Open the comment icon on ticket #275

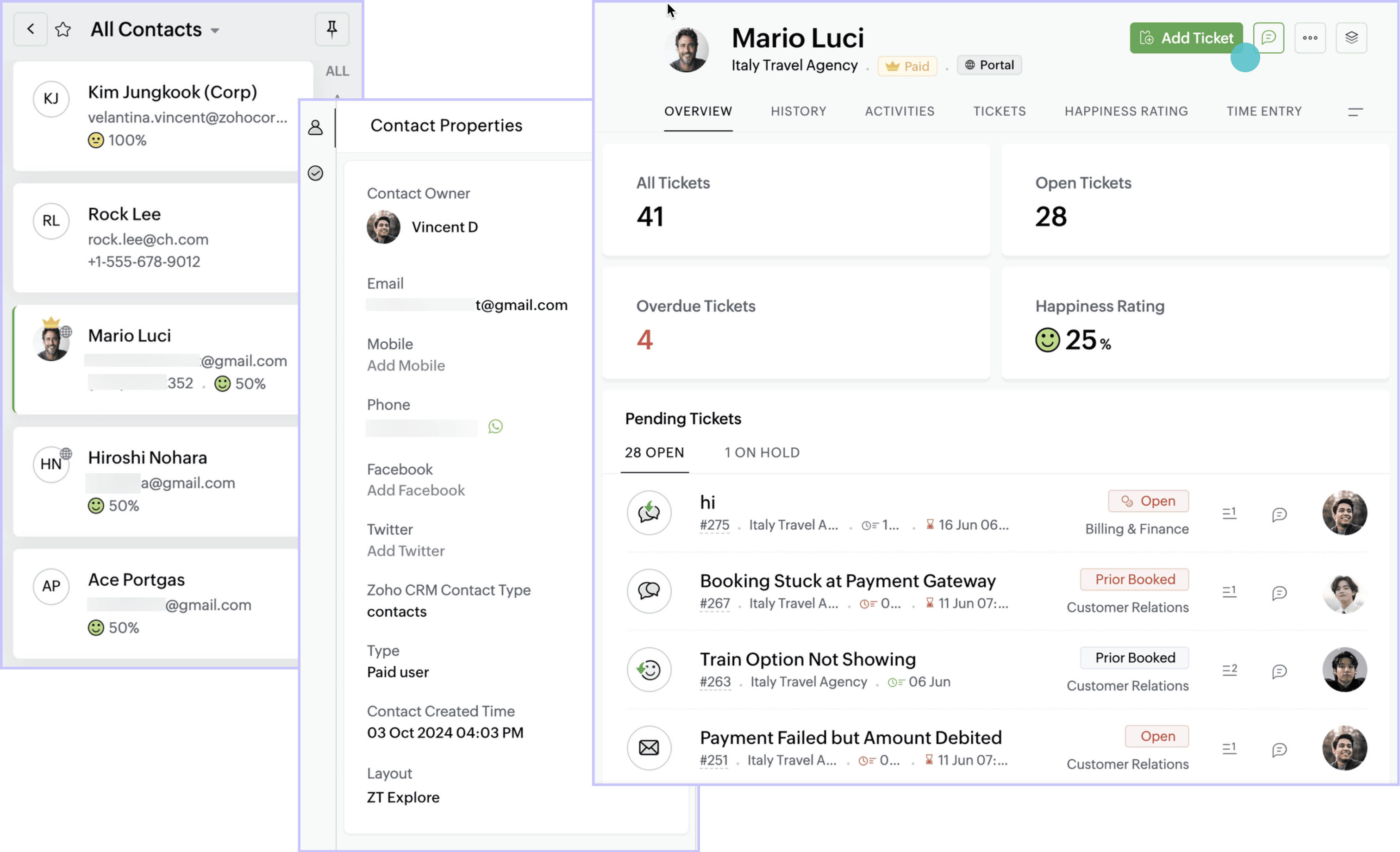(x=1279, y=514)
